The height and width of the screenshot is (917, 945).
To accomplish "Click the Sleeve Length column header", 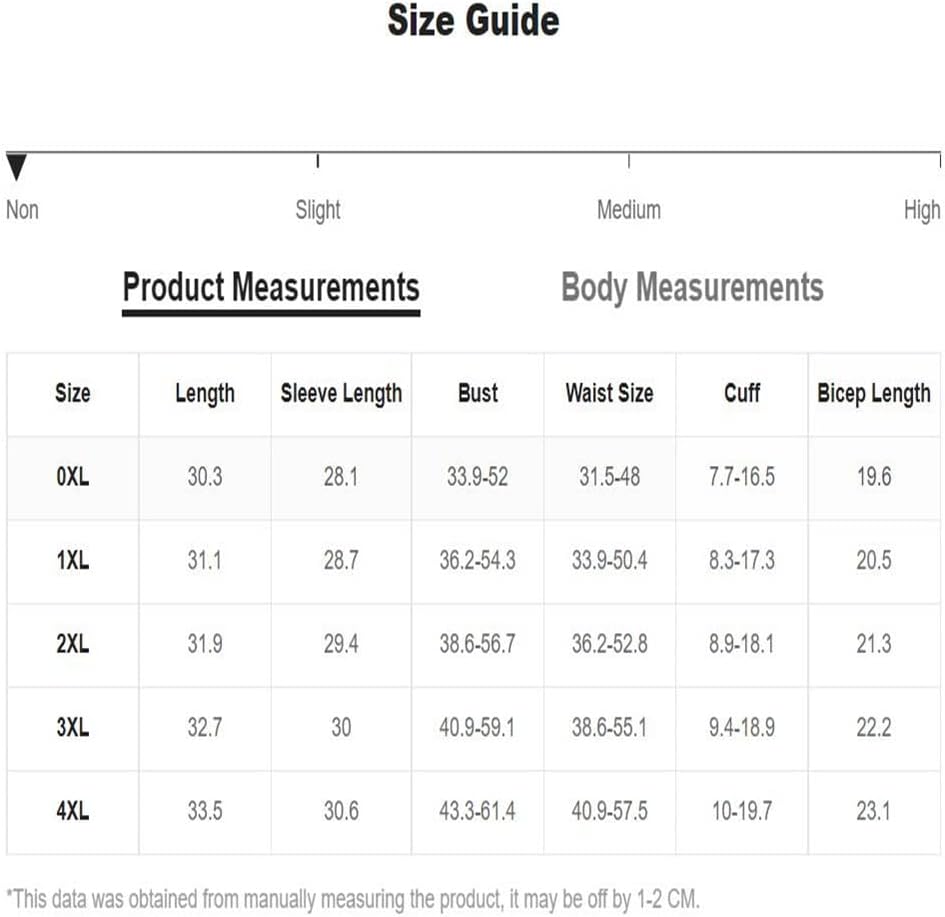I will tap(341, 394).
